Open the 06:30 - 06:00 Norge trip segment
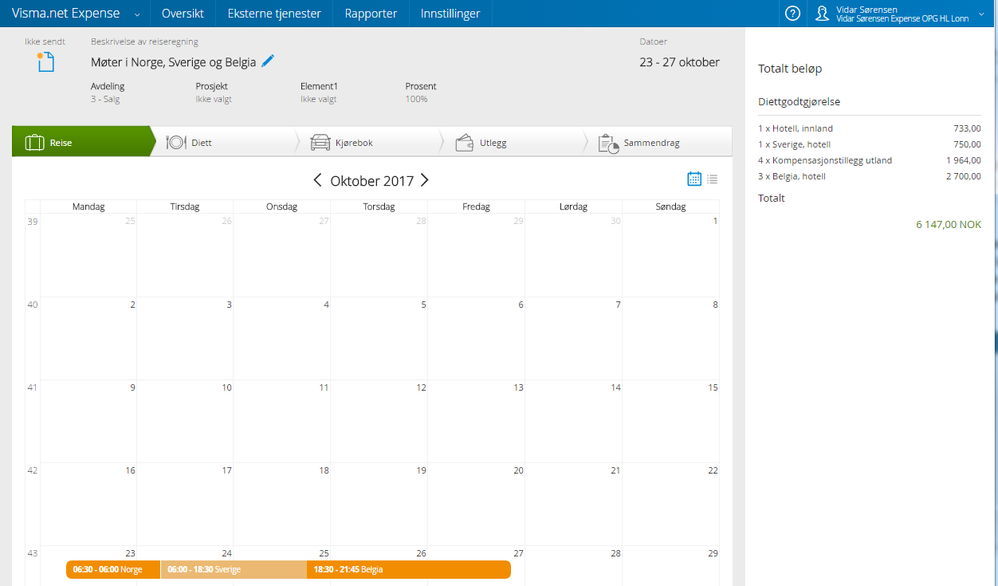Screen dimensions: 998x586 113,569
